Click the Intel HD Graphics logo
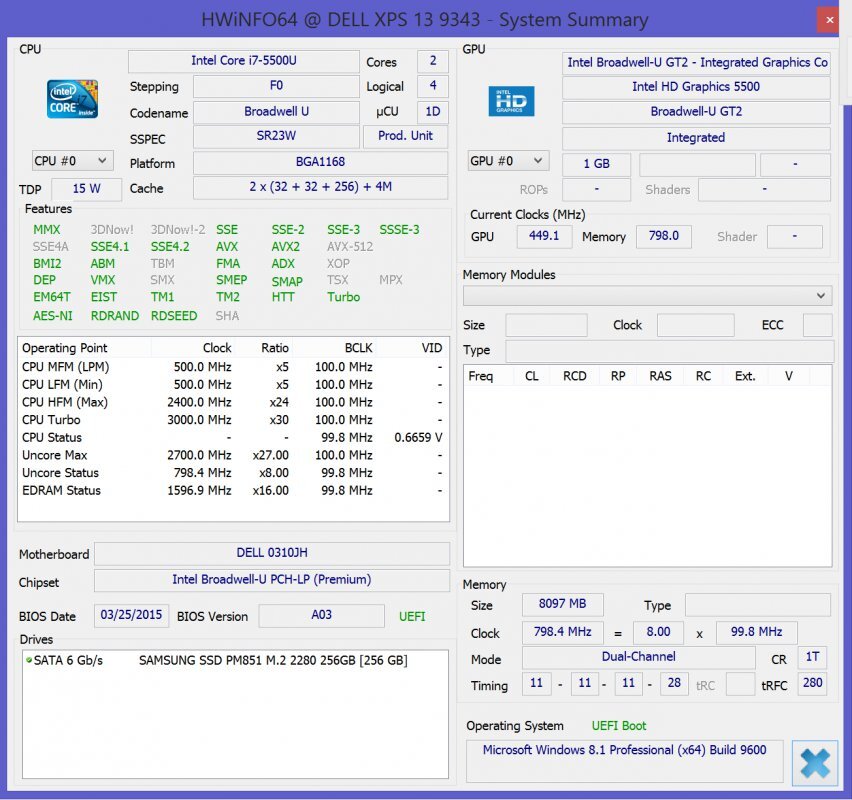Viewport: 852px width, 800px height. coord(511,101)
